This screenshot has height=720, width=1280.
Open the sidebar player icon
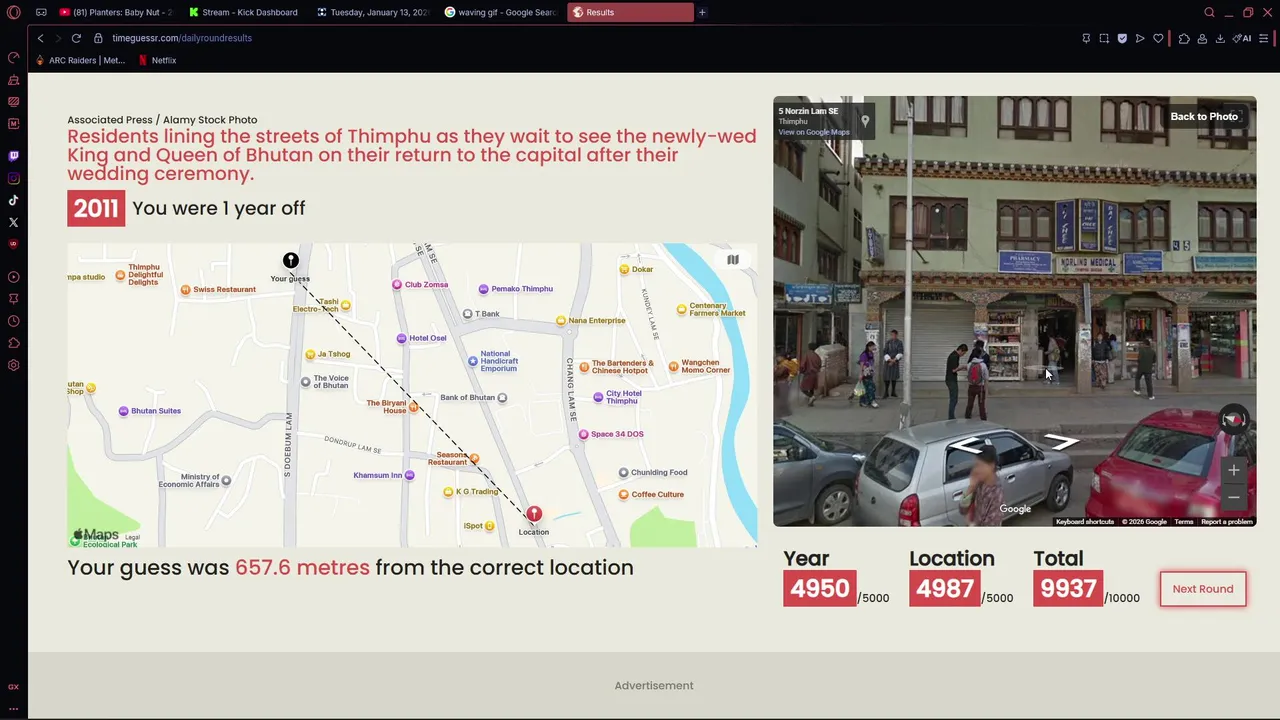click(13, 277)
